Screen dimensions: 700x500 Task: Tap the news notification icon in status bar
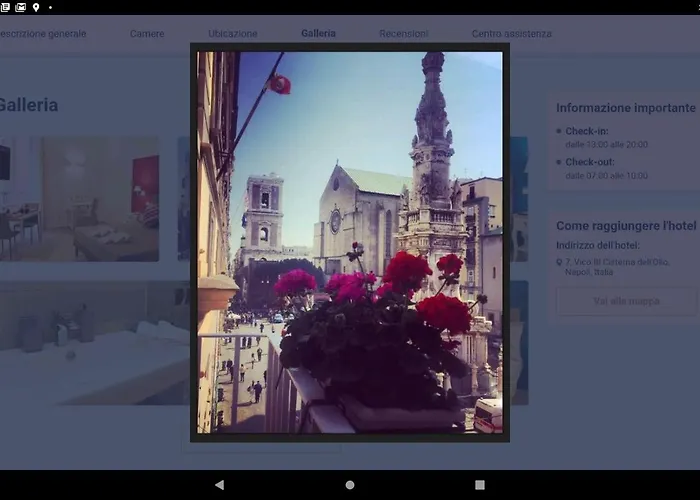(x=6, y=7)
